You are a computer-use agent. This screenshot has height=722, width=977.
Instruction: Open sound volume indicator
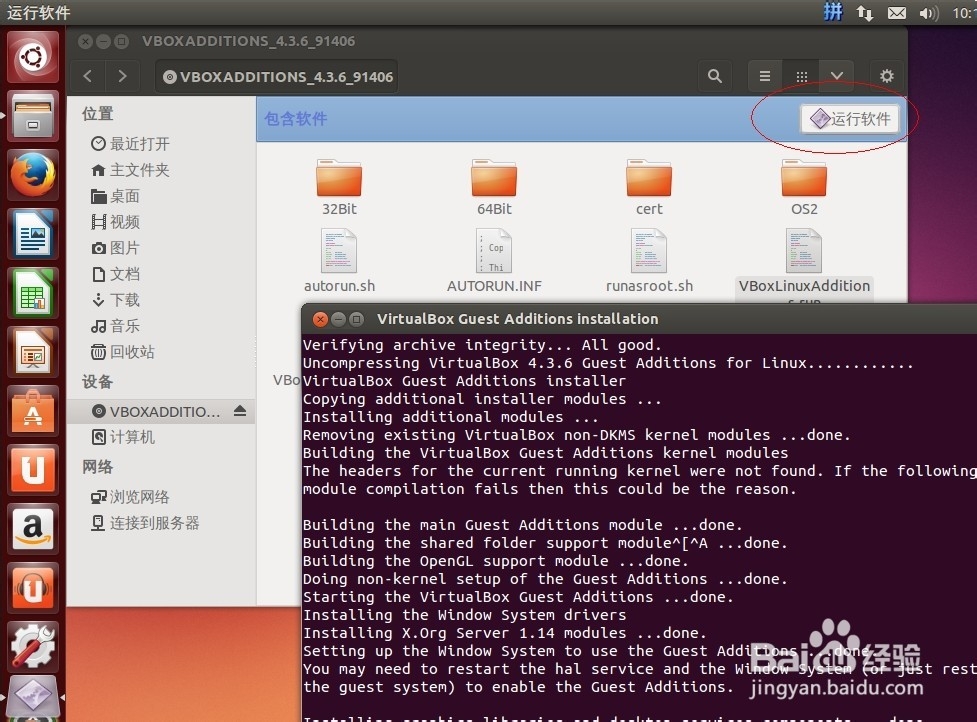928,12
